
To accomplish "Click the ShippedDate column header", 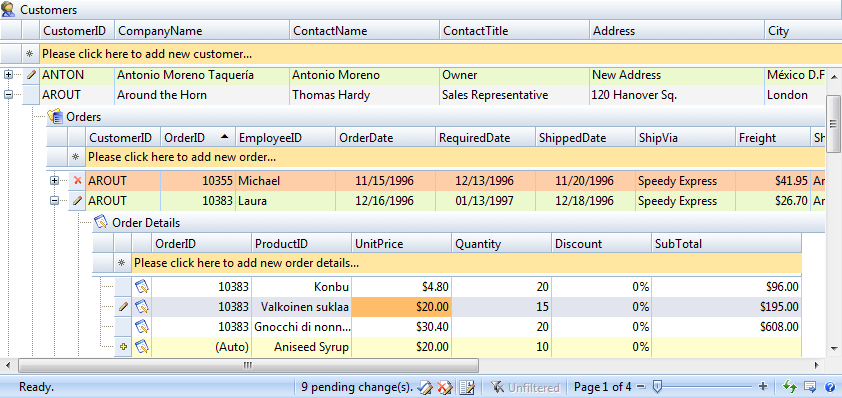I will [x=585, y=138].
